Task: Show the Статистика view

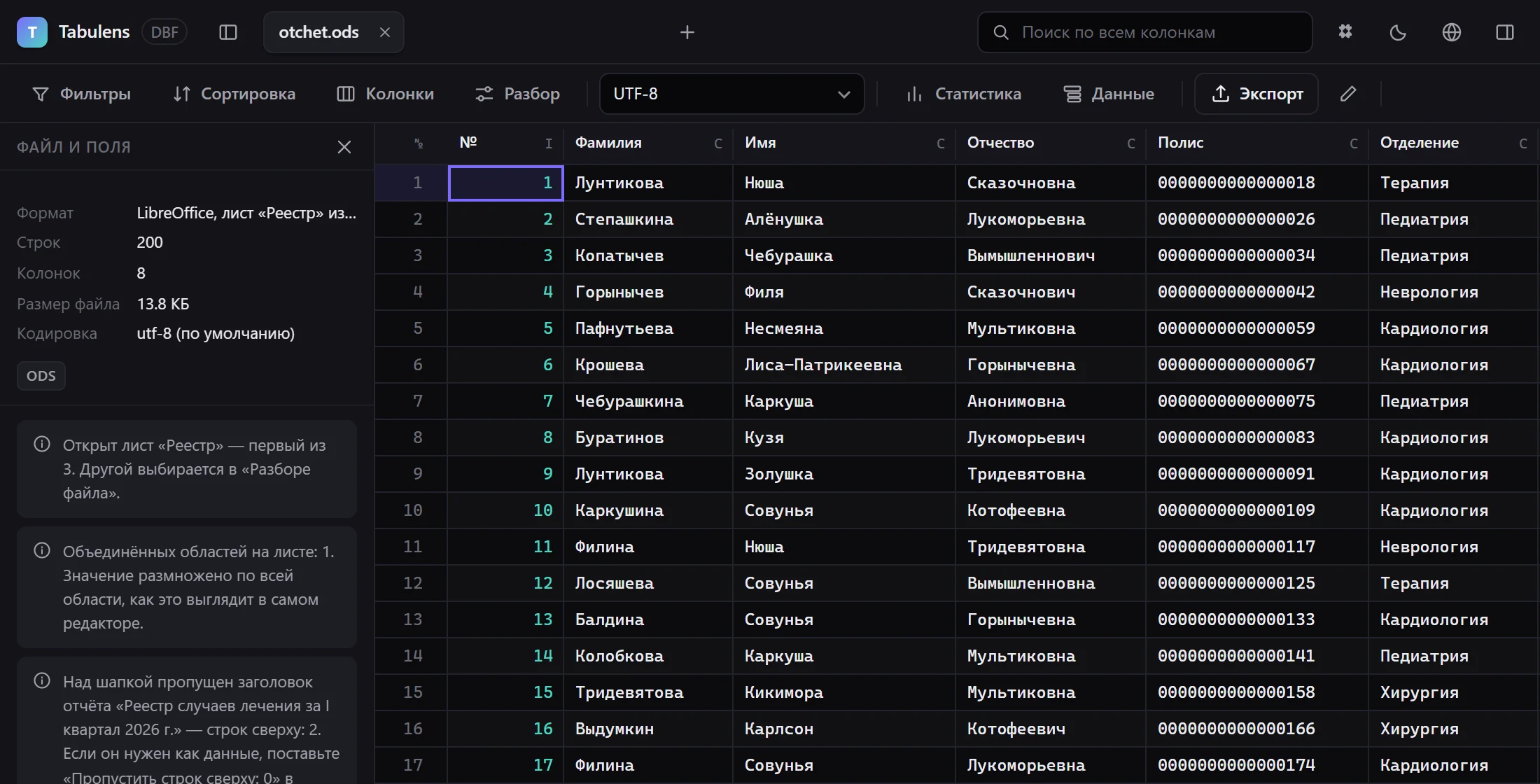Action: pyautogui.click(x=963, y=94)
